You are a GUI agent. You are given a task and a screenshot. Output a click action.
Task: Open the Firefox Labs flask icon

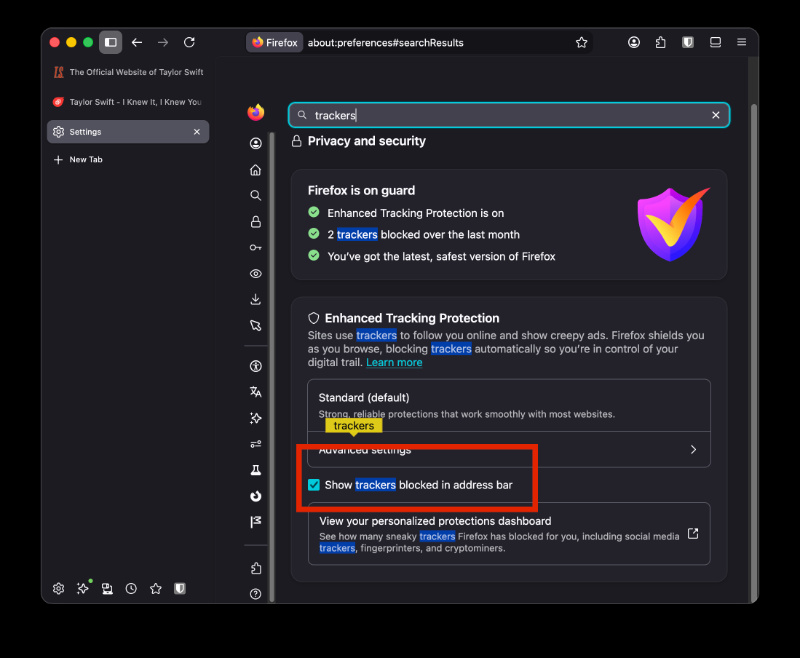[256, 470]
